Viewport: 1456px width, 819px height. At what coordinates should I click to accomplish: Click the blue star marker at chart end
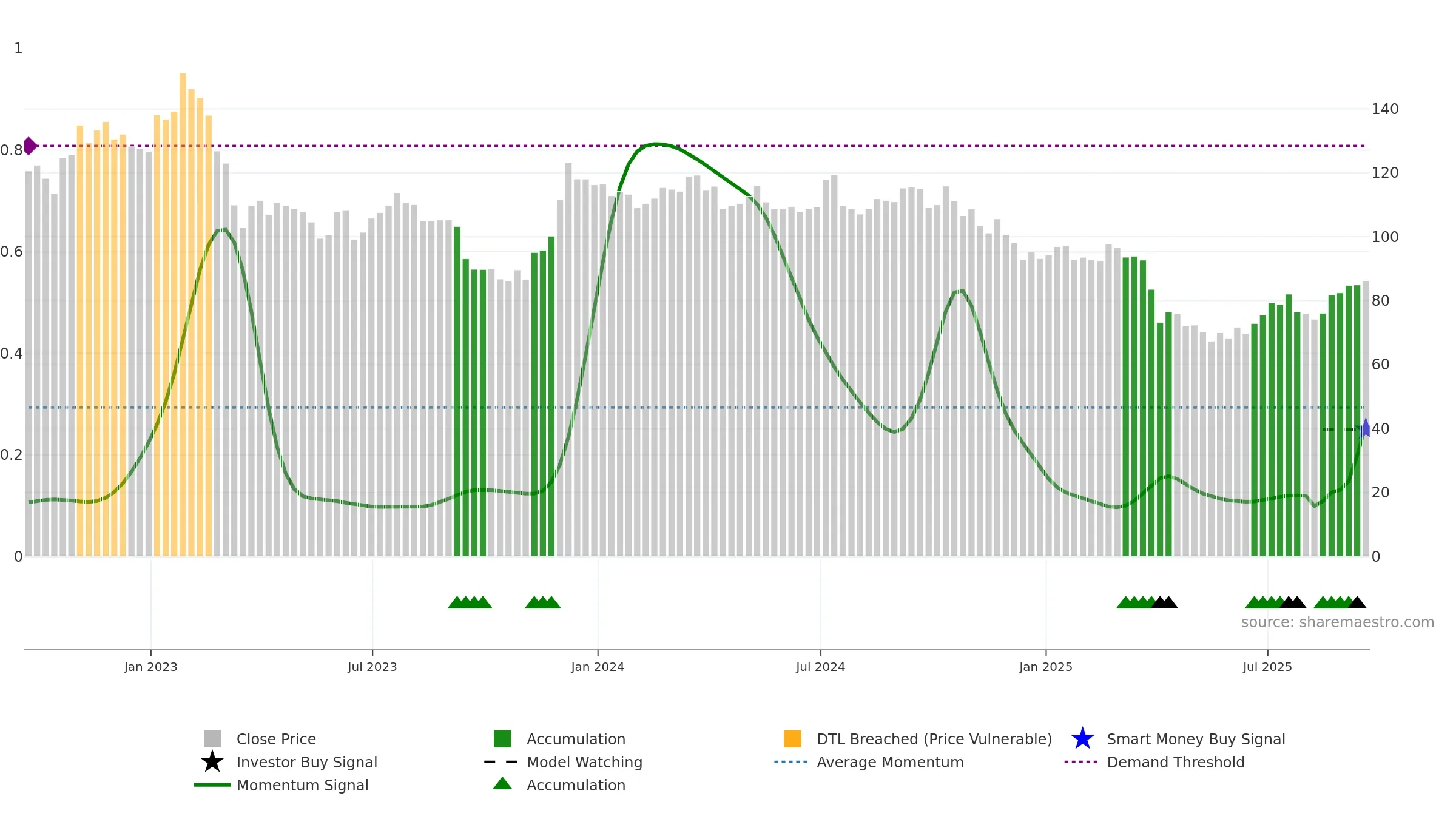click(1366, 428)
